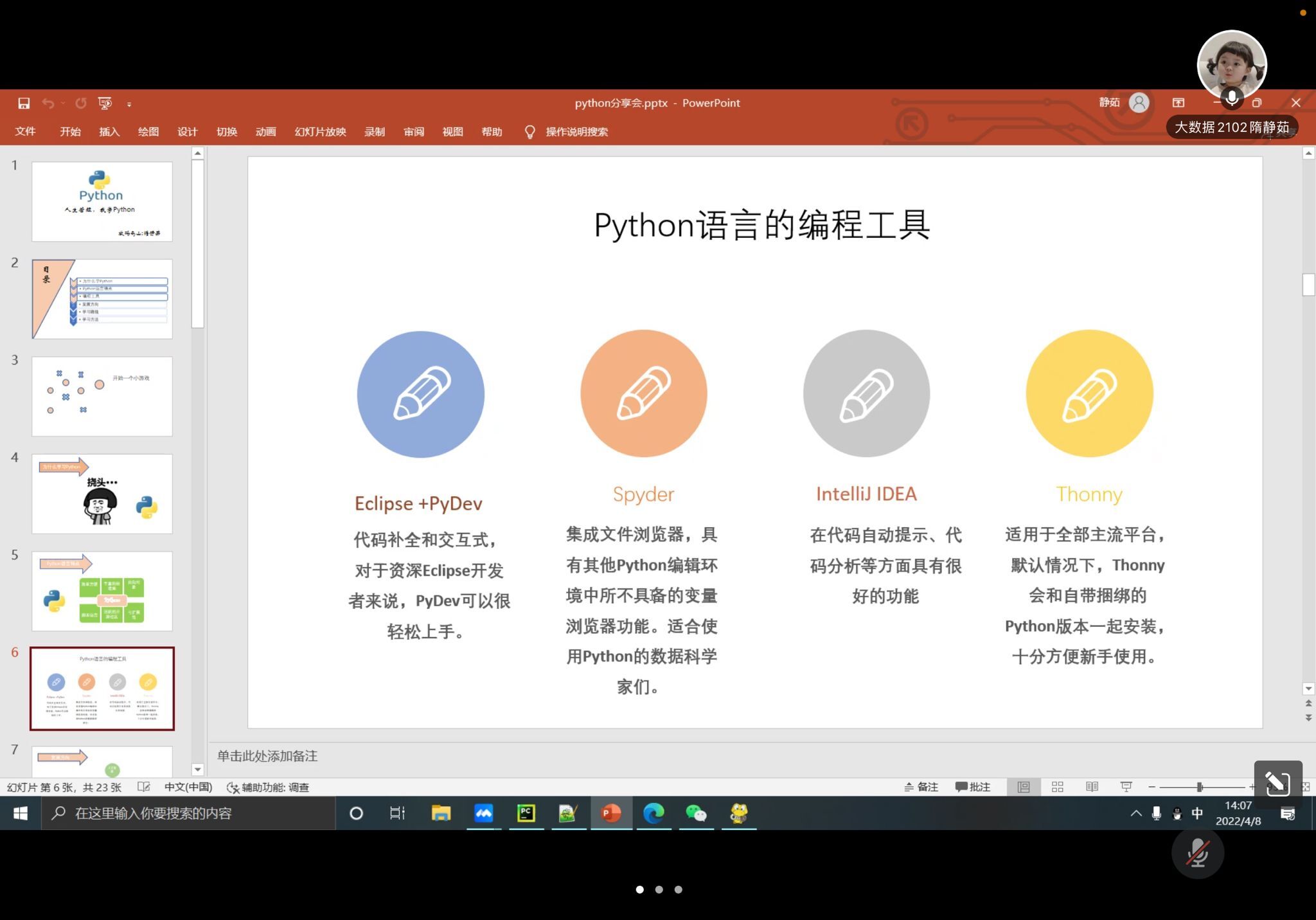Open the Undo history dropdown arrow
The height and width of the screenshot is (920, 1316).
click(x=63, y=103)
